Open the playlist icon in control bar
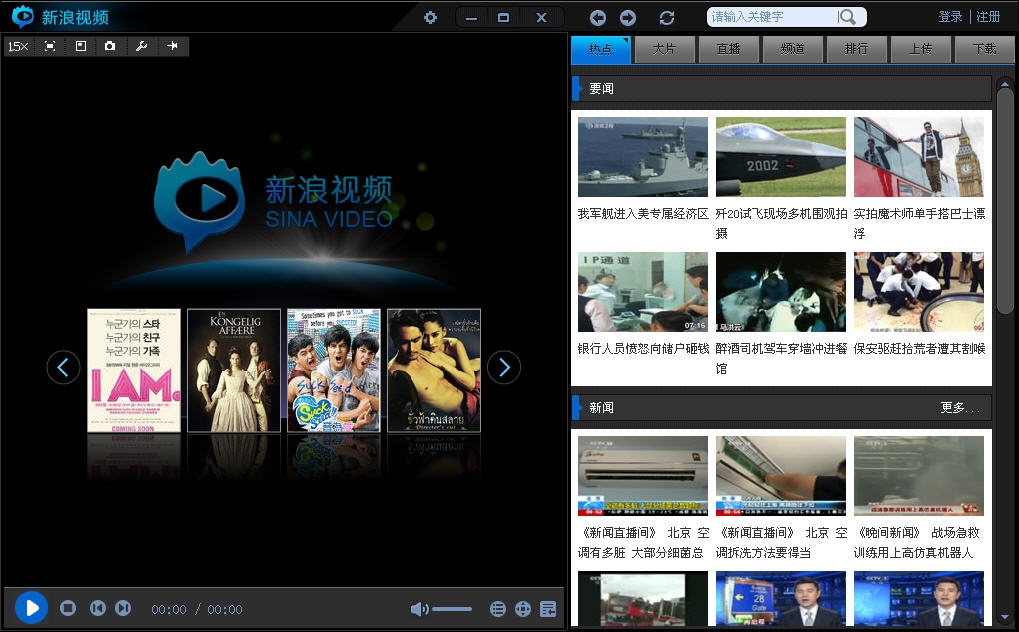 tap(498, 609)
